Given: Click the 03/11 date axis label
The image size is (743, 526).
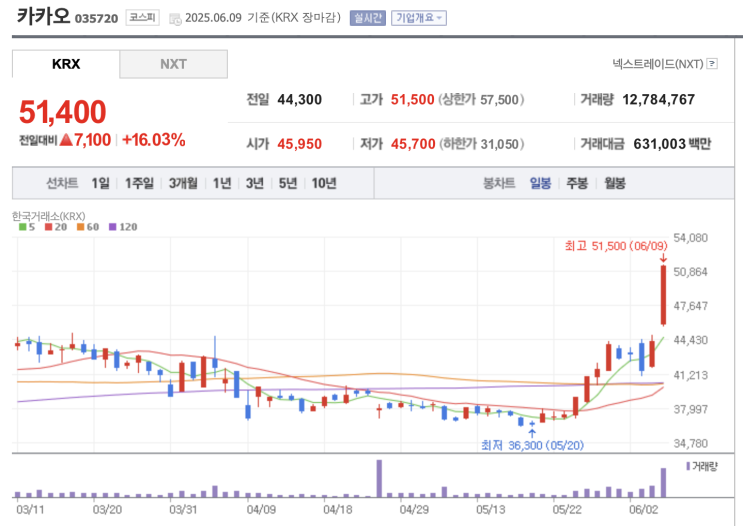Looking at the screenshot, I should pos(30,510).
